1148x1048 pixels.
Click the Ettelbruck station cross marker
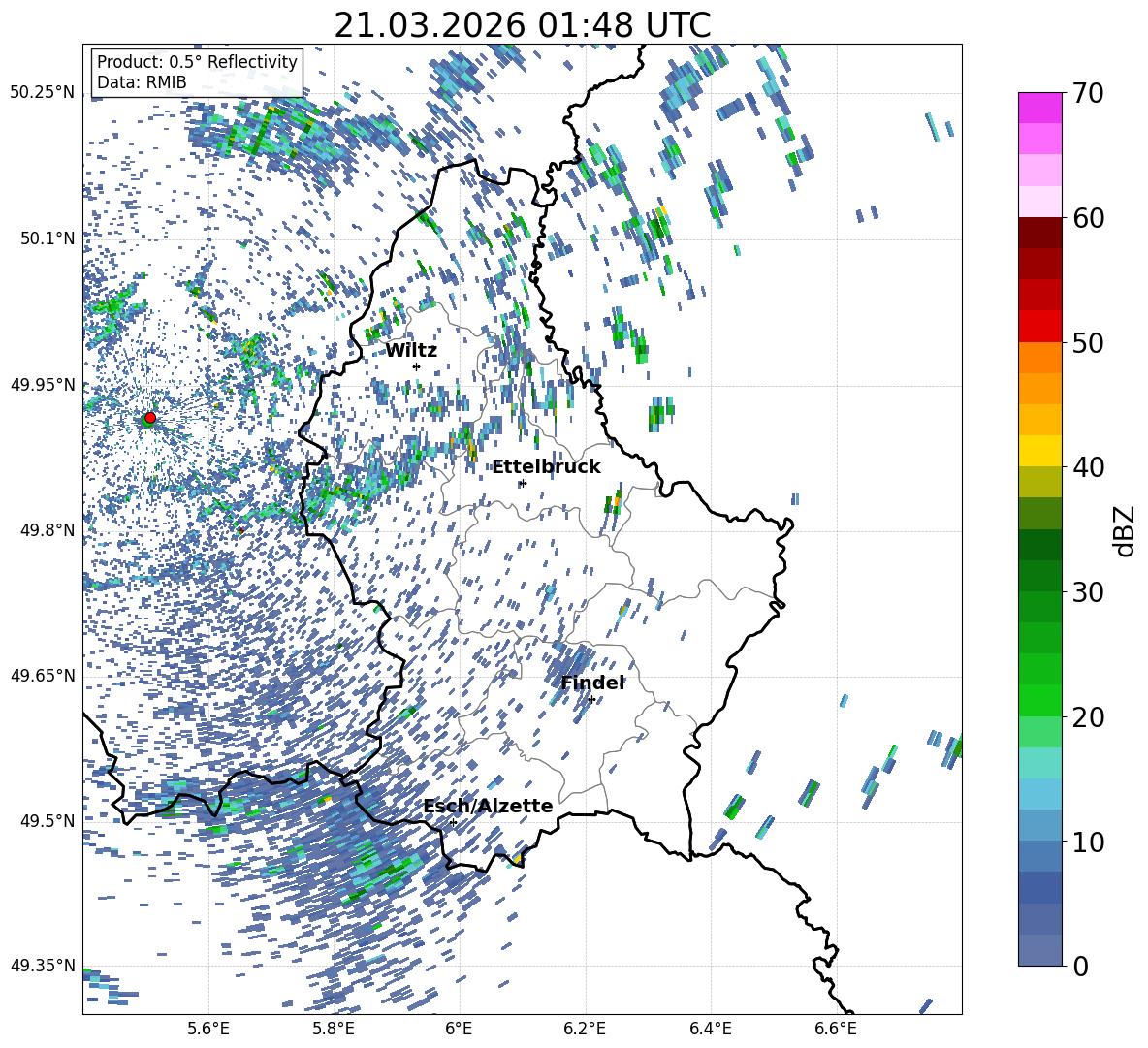coord(523,483)
